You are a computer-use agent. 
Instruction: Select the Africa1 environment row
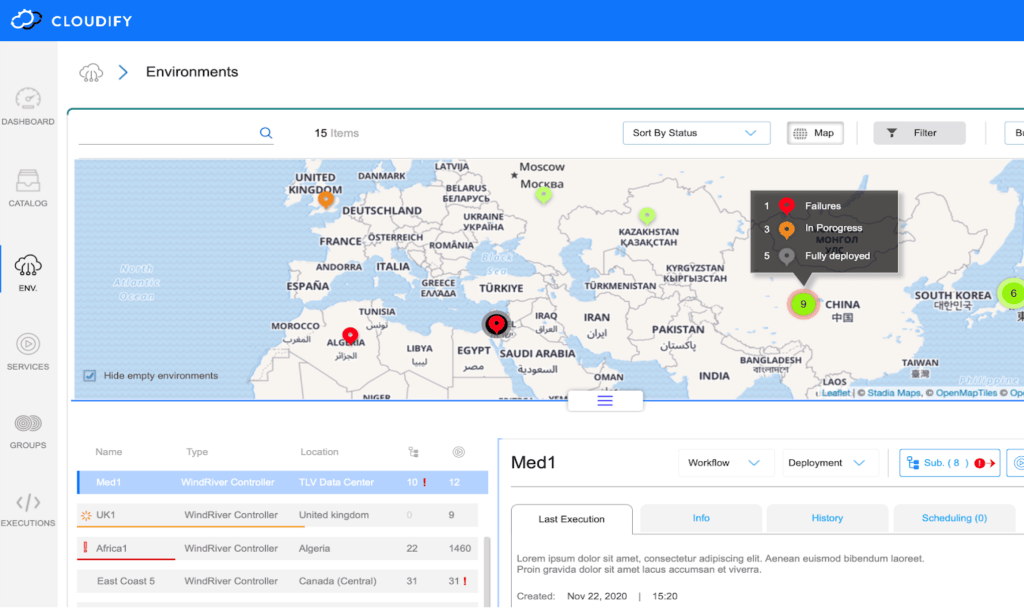(278, 548)
